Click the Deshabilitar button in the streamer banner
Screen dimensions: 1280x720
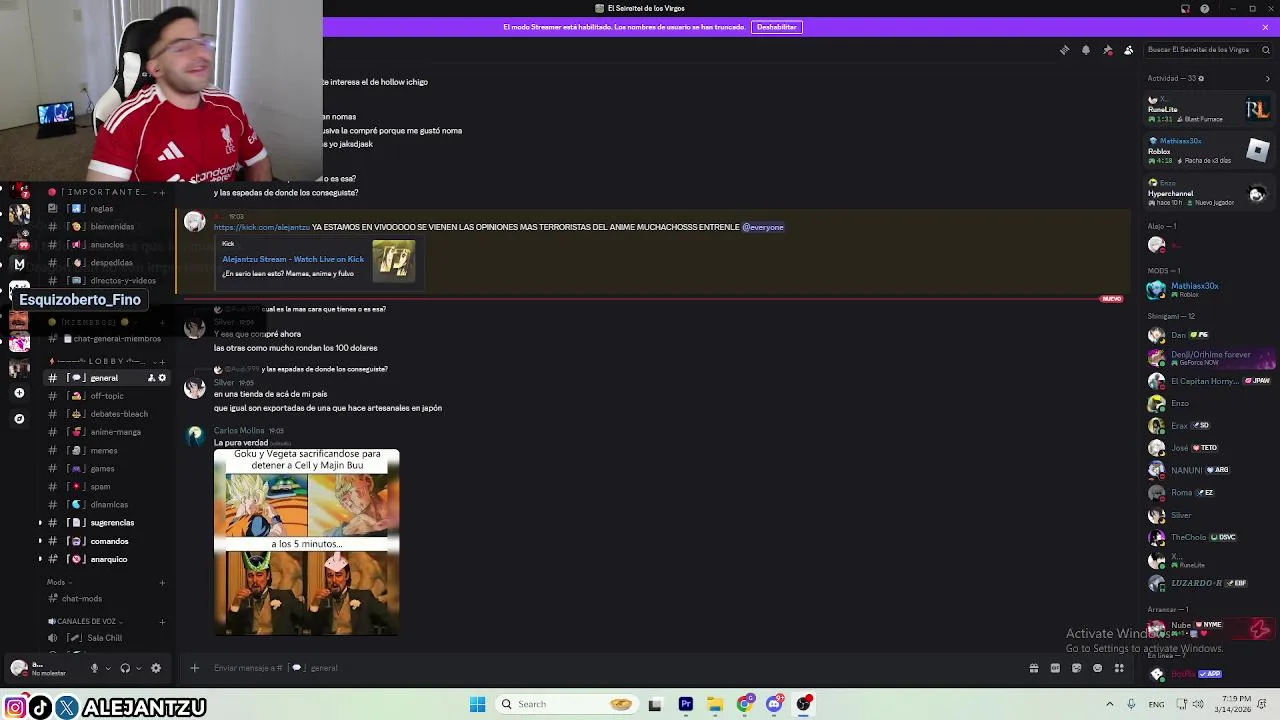coord(777,27)
